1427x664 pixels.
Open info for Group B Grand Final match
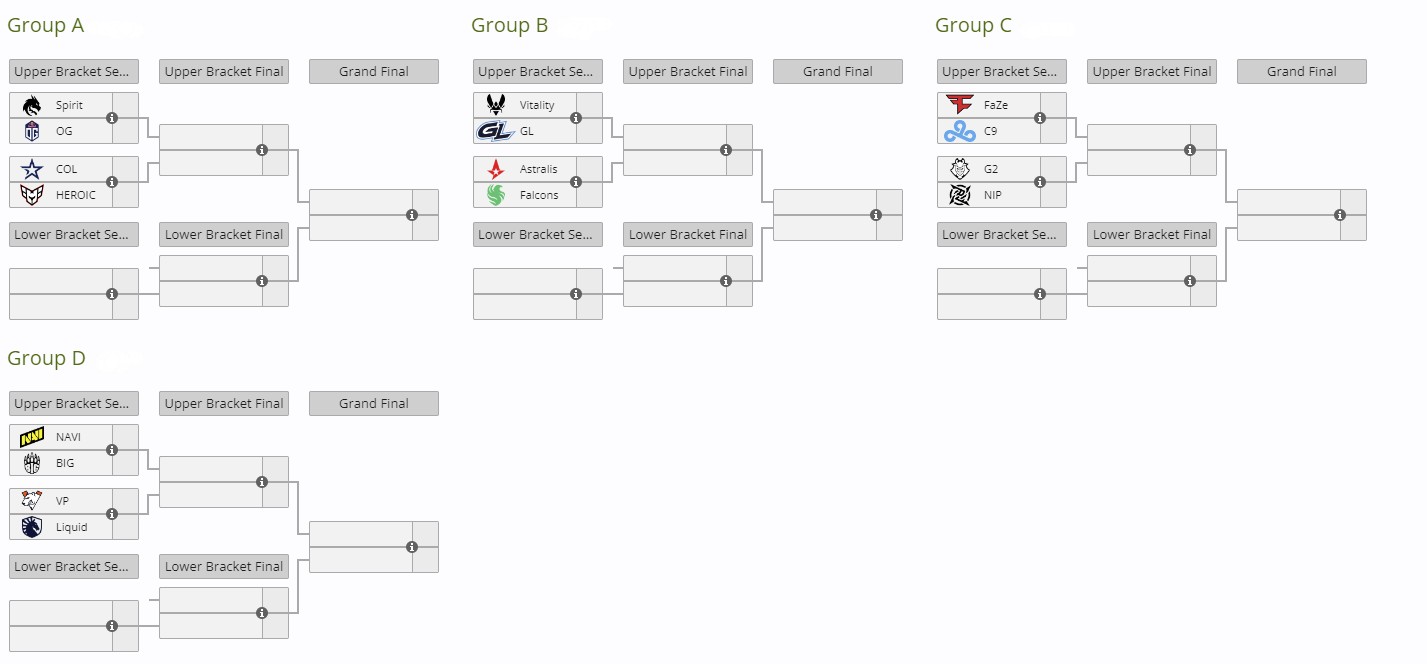pos(876,215)
